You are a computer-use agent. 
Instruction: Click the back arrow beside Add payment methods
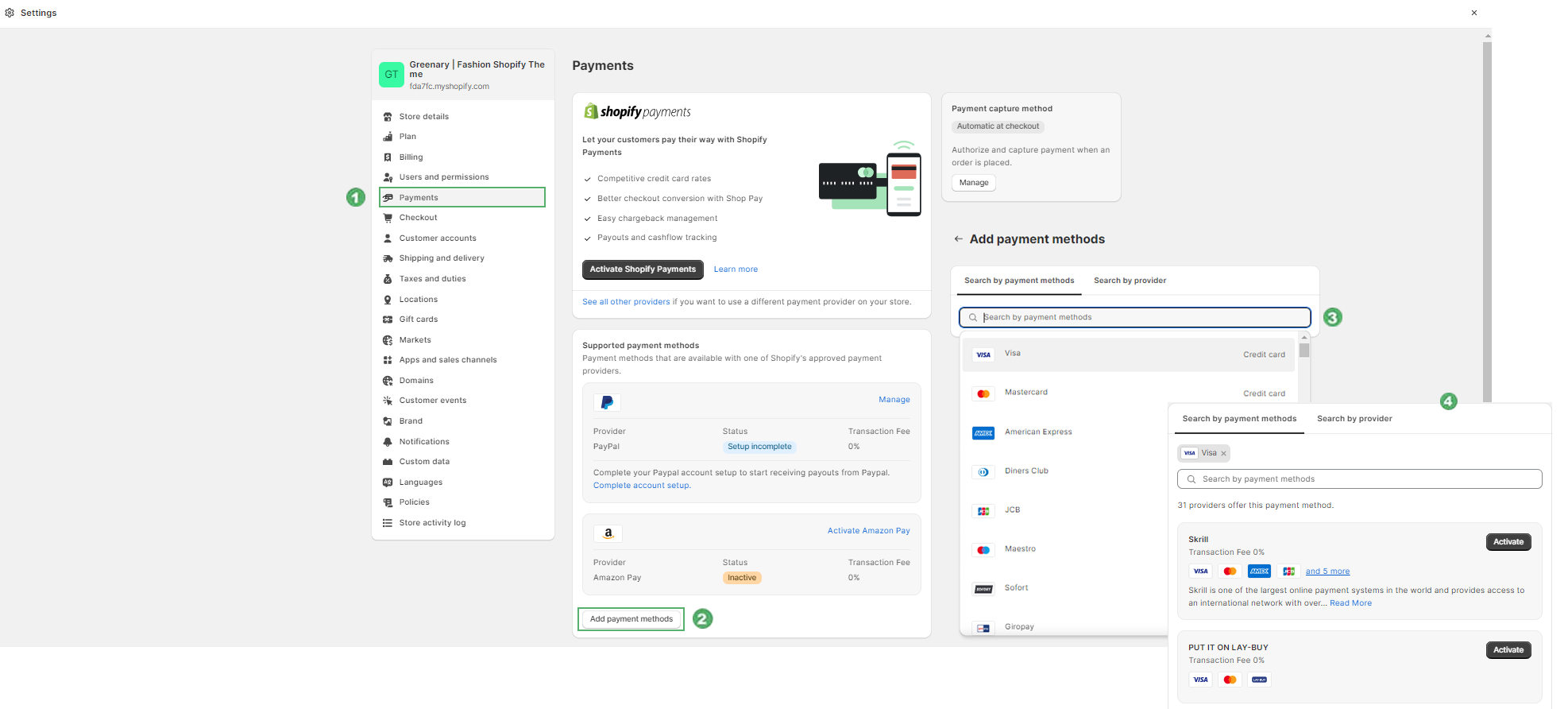[x=959, y=239]
